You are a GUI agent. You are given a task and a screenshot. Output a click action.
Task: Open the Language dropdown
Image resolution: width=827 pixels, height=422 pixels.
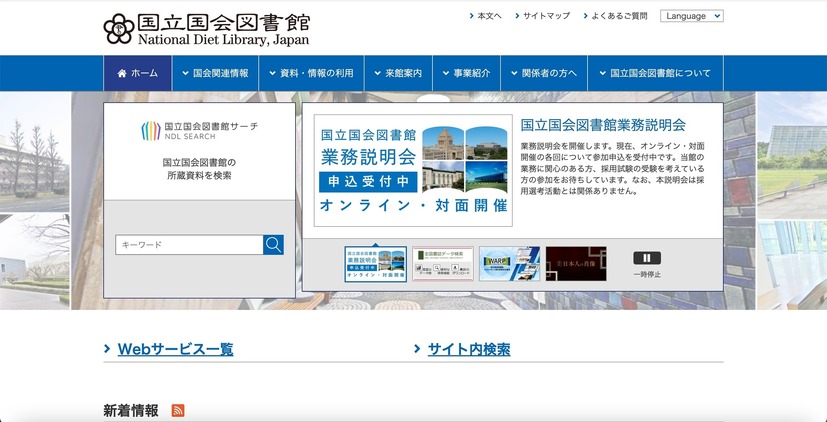(x=691, y=16)
